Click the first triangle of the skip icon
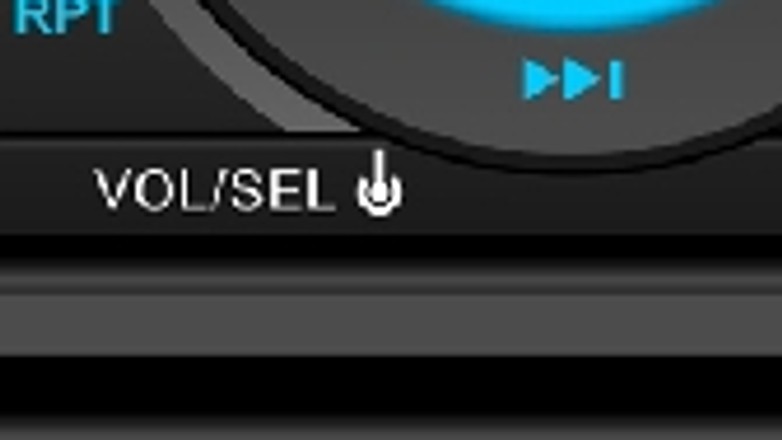 (541, 80)
